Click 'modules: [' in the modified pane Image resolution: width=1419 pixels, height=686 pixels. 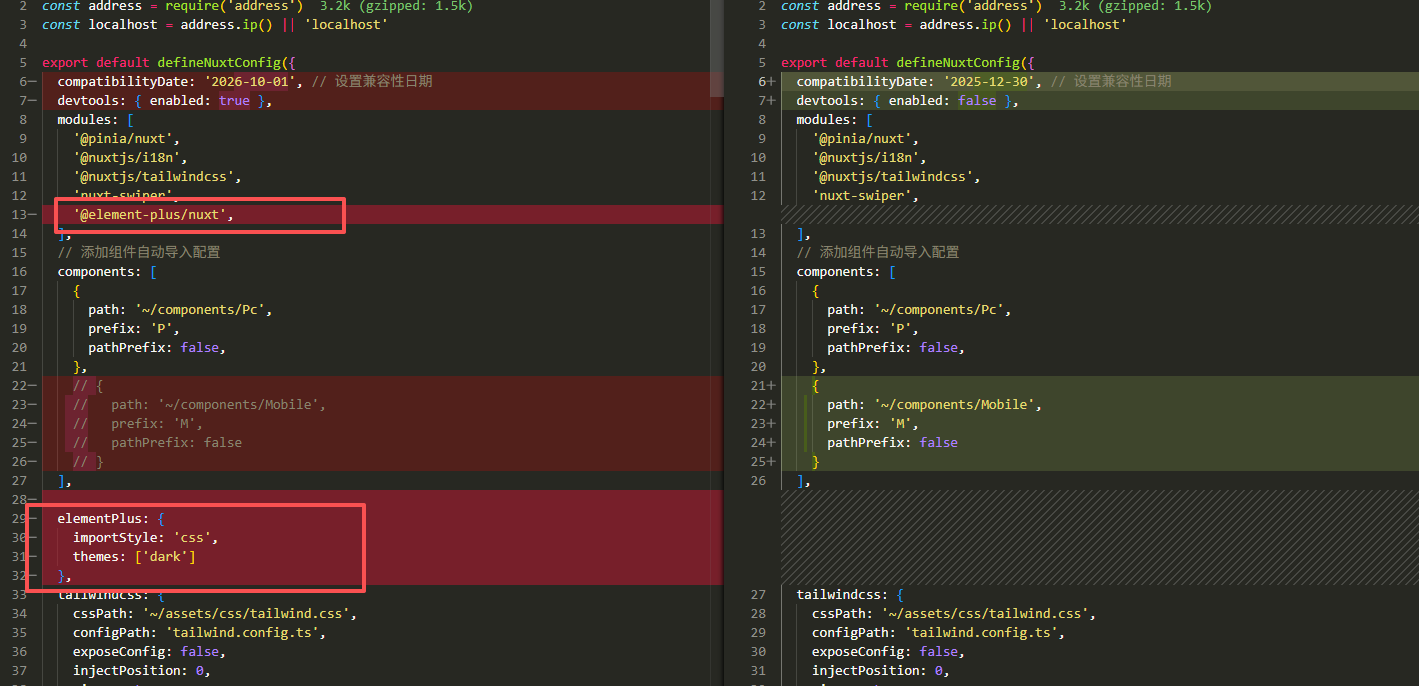tap(835, 119)
